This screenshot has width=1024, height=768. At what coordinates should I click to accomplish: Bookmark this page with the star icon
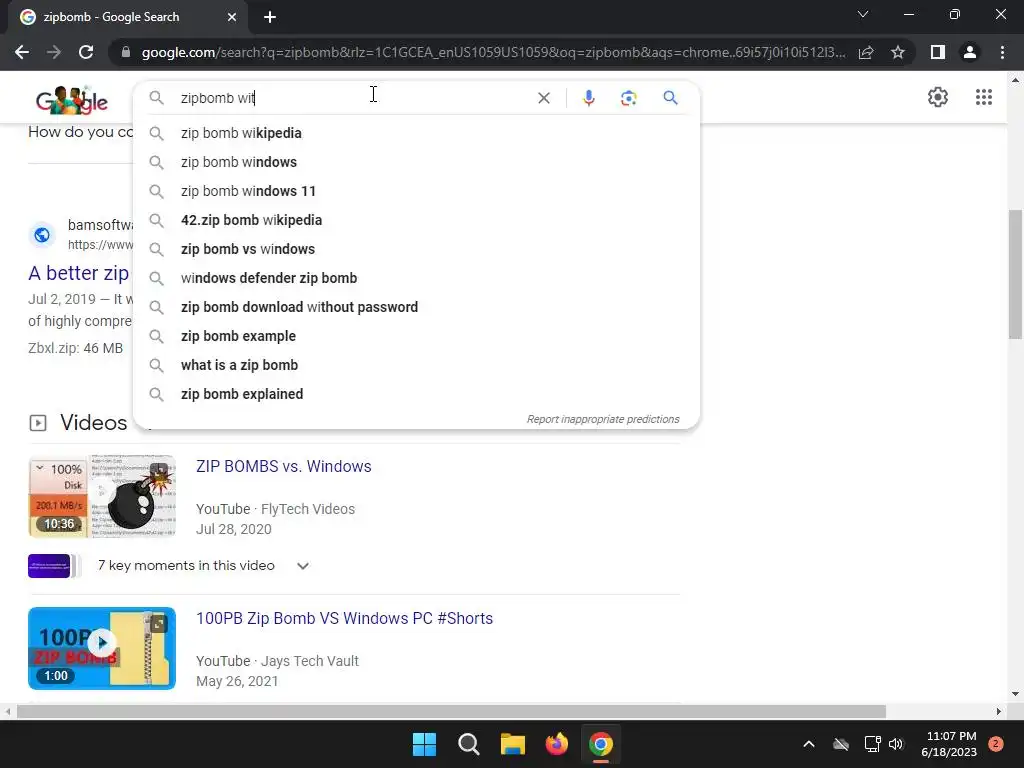point(898,52)
